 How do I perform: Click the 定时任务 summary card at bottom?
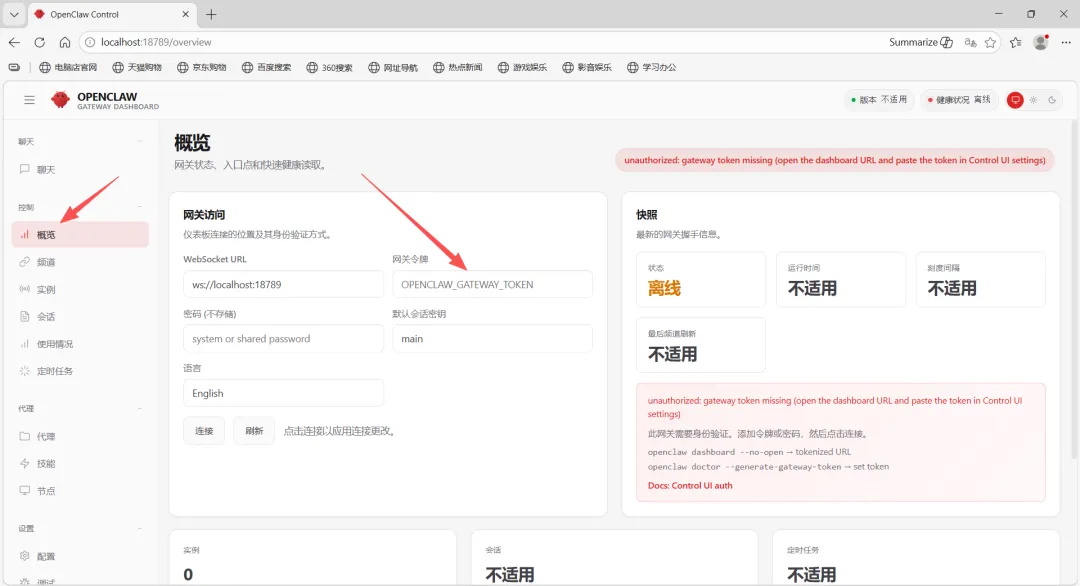[x=916, y=558]
